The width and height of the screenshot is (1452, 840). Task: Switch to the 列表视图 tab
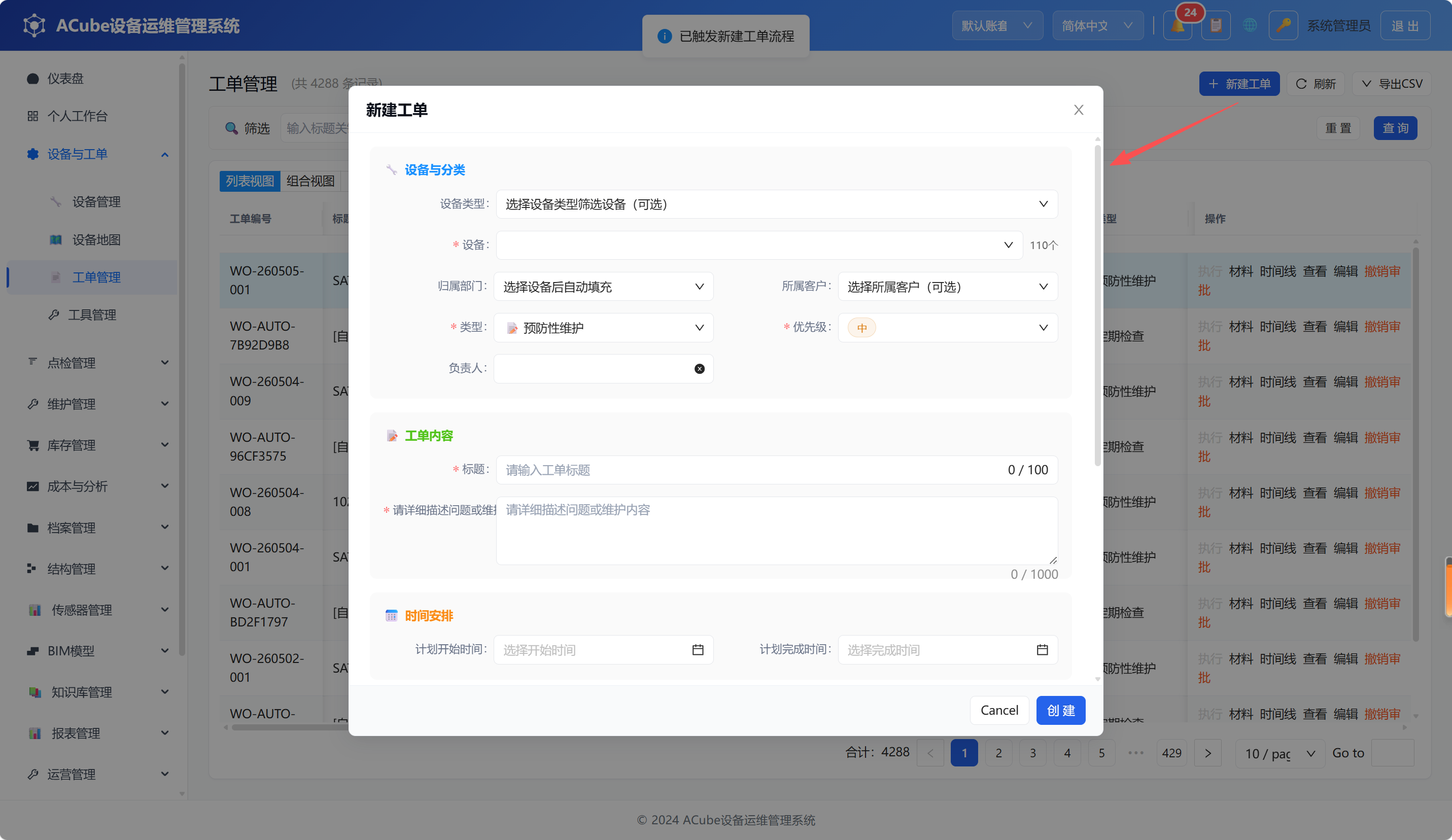[x=250, y=181]
